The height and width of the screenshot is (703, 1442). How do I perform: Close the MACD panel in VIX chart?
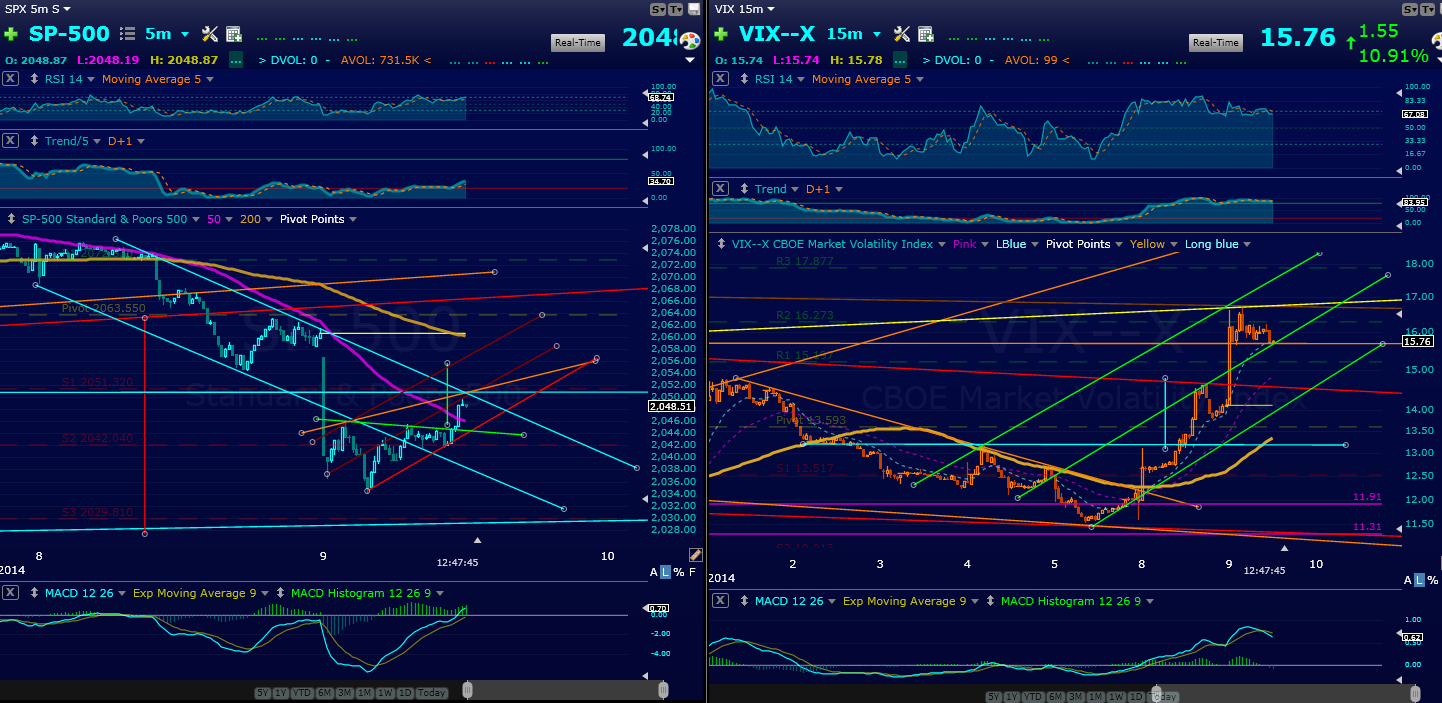pos(720,601)
